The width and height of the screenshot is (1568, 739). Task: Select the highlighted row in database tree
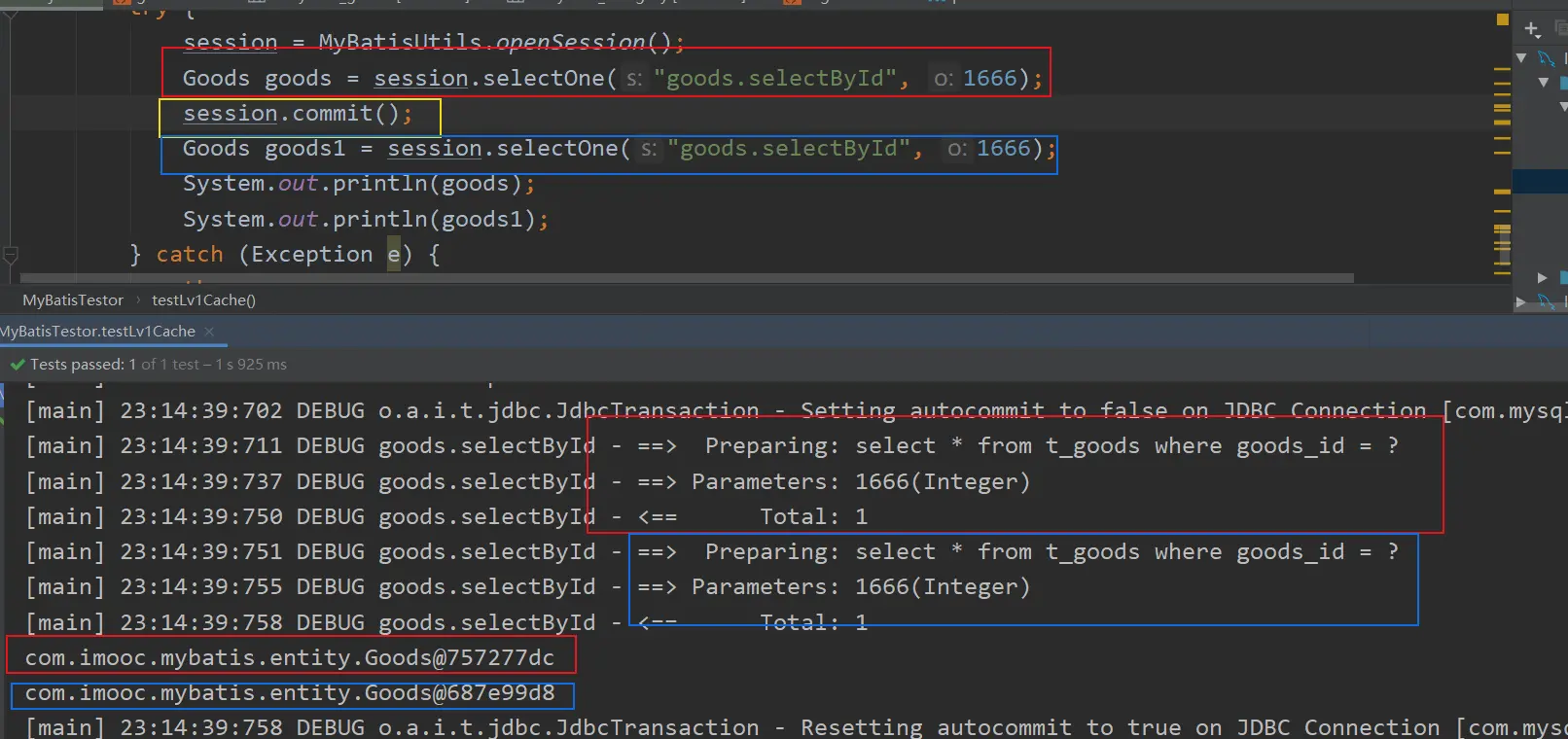pyautogui.click(x=1542, y=181)
